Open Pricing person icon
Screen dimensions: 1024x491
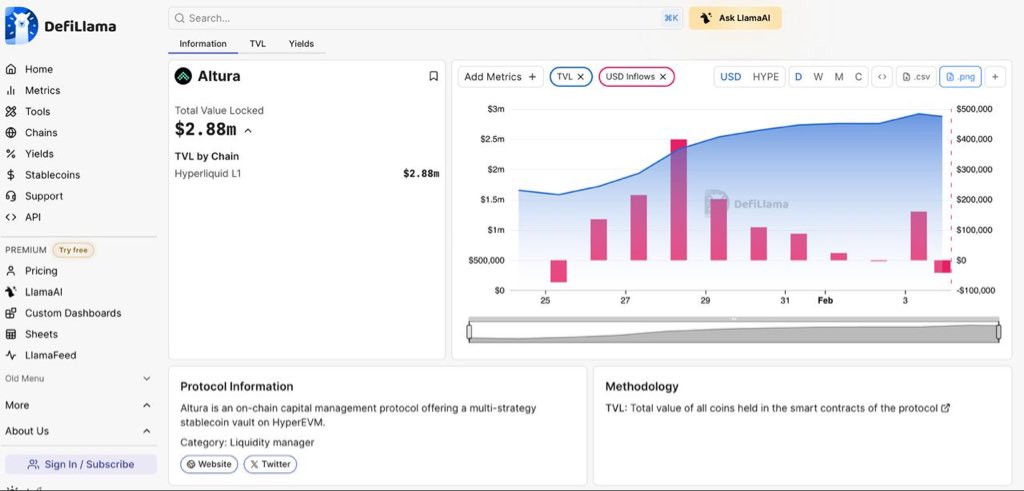10,271
